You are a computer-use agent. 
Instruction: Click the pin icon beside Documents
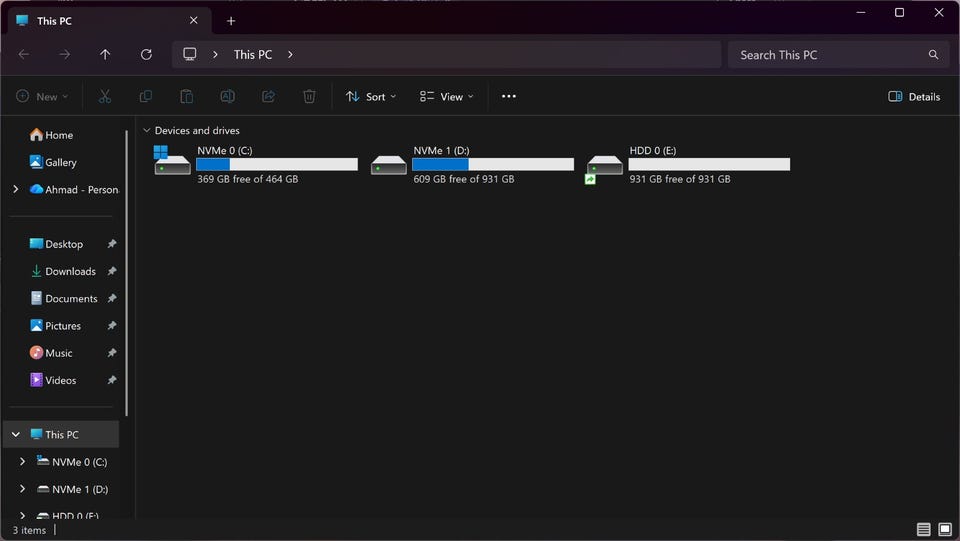(x=111, y=299)
